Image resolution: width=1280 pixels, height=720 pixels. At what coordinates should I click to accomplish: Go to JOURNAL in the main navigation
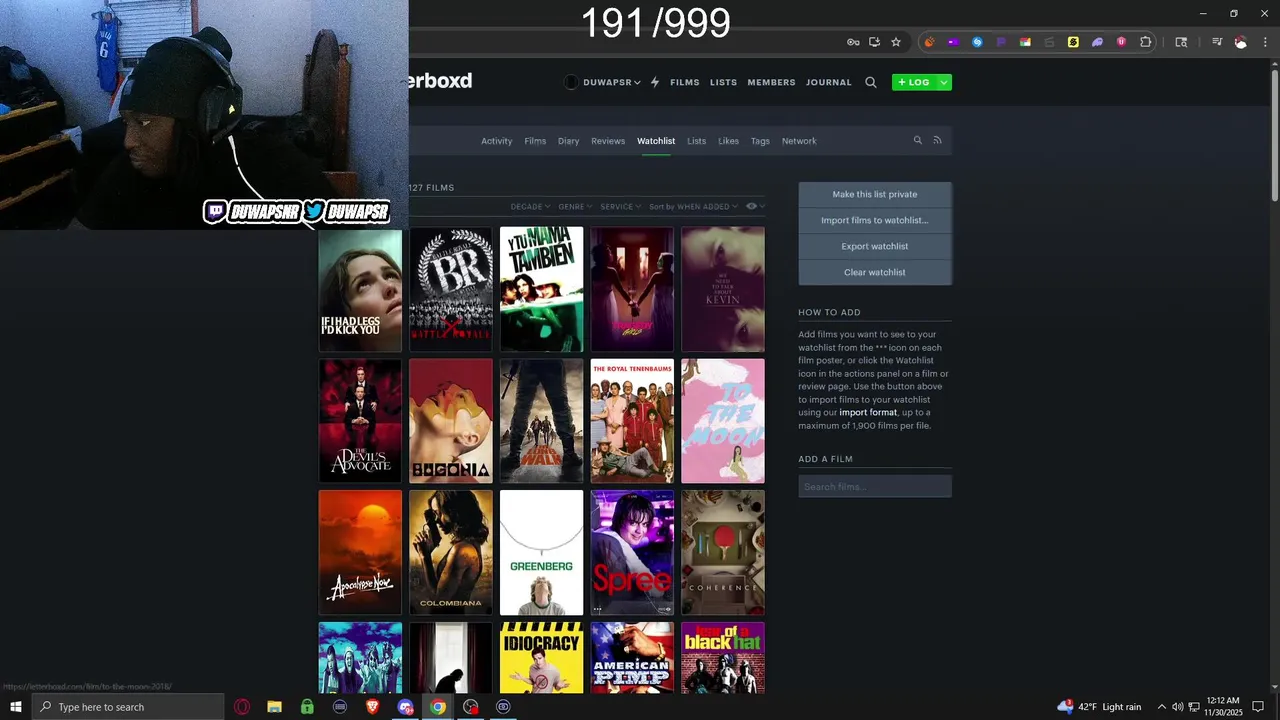[829, 82]
